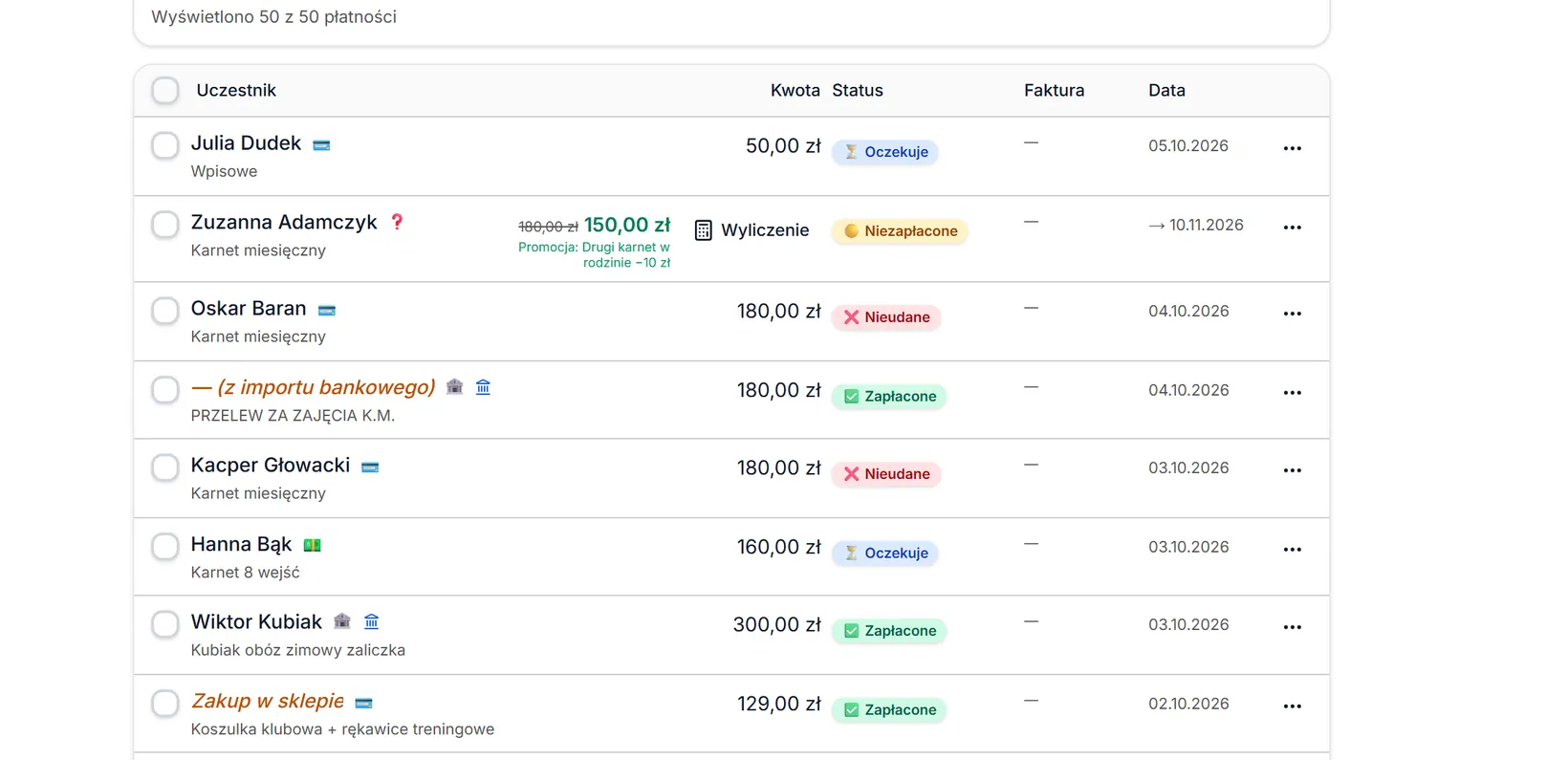The height and width of the screenshot is (760, 1568).
Task: Click the Oczekuje status for Julia Dudek
Action: pos(885,152)
